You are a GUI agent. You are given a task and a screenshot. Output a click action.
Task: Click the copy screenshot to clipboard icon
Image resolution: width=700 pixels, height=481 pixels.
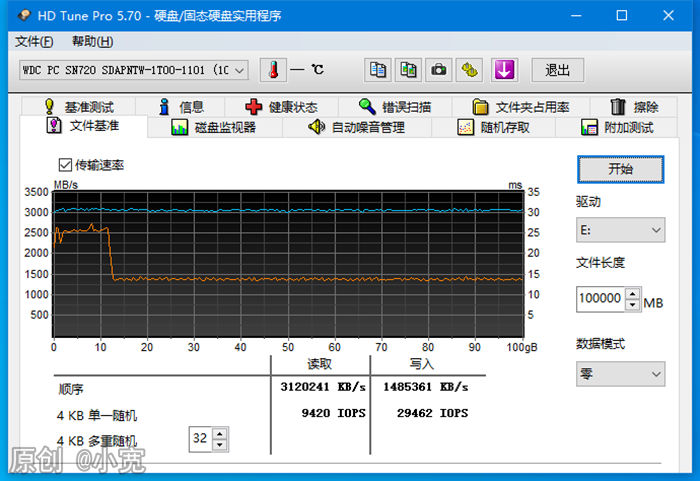pyautogui.click(x=408, y=70)
